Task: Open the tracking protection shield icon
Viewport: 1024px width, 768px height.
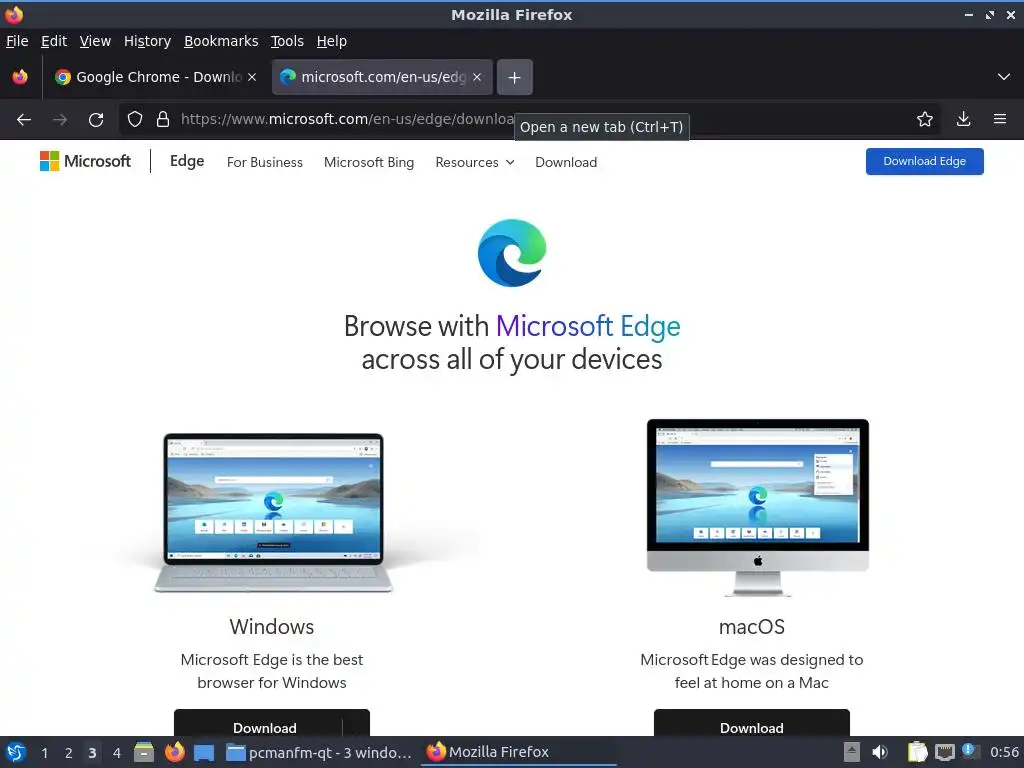Action: tap(135, 119)
